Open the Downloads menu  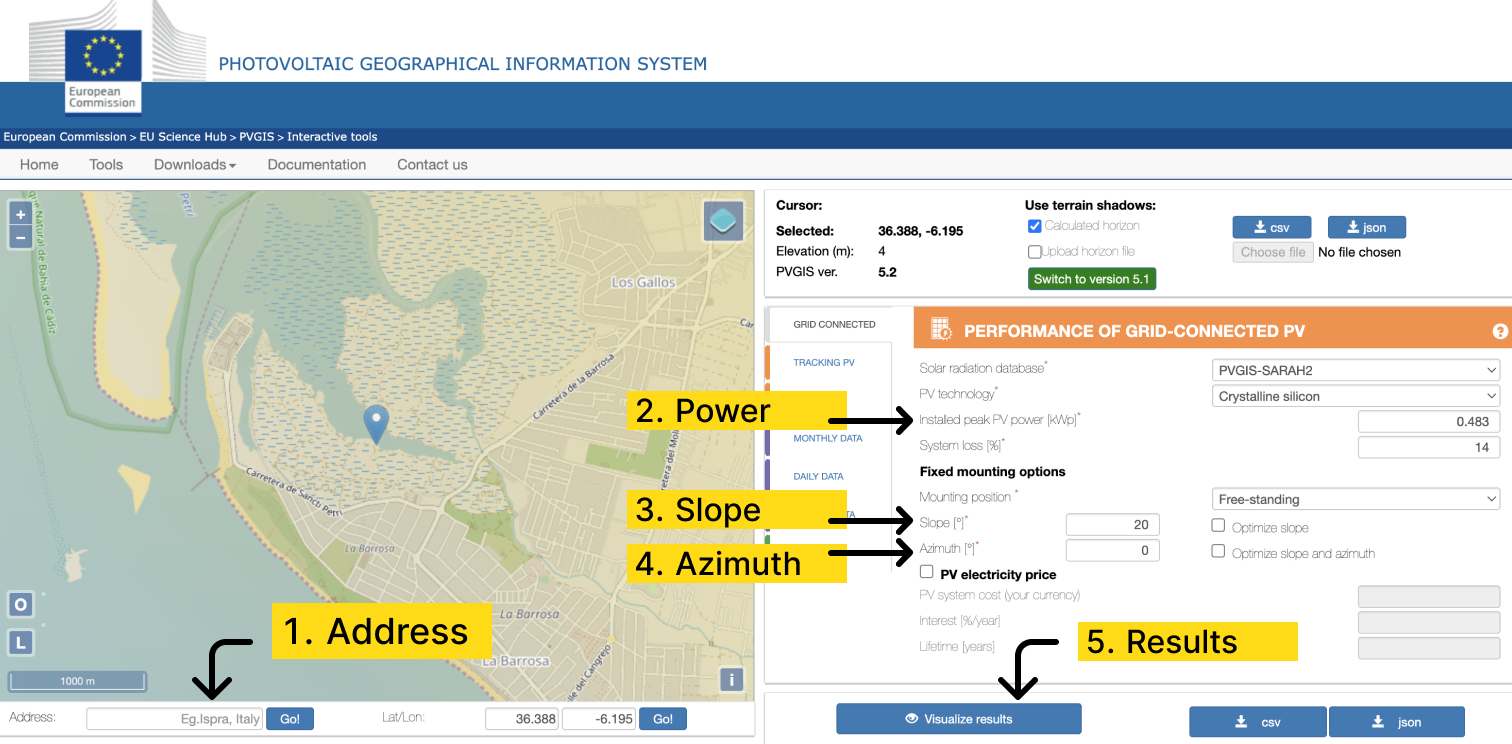coord(194,164)
